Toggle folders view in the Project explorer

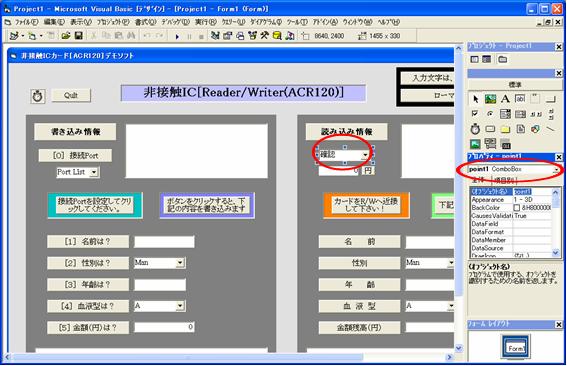pos(502,59)
